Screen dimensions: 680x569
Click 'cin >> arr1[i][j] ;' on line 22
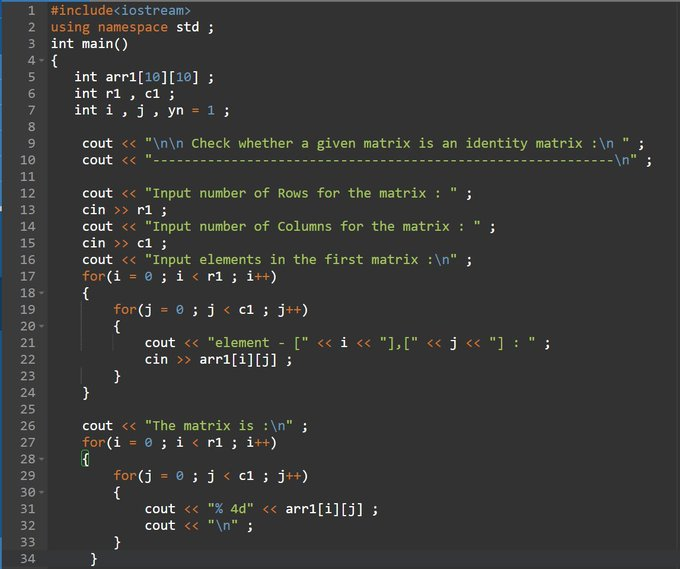[219, 360]
